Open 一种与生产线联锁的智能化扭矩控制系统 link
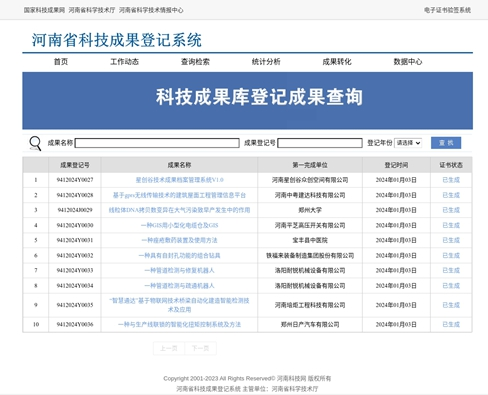 pyautogui.click(x=179, y=324)
